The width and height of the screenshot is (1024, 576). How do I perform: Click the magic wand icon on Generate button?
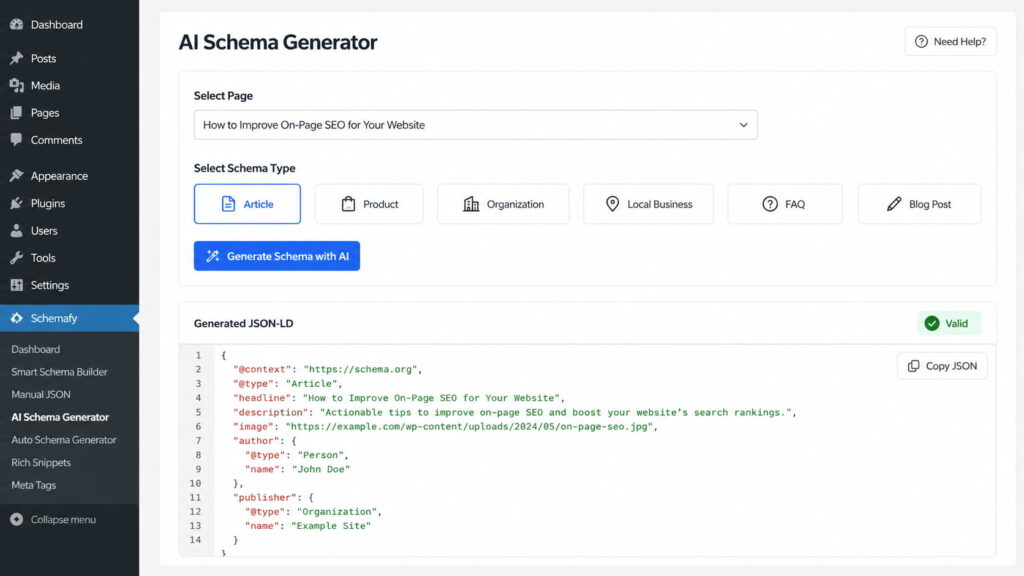coord(213,256)
